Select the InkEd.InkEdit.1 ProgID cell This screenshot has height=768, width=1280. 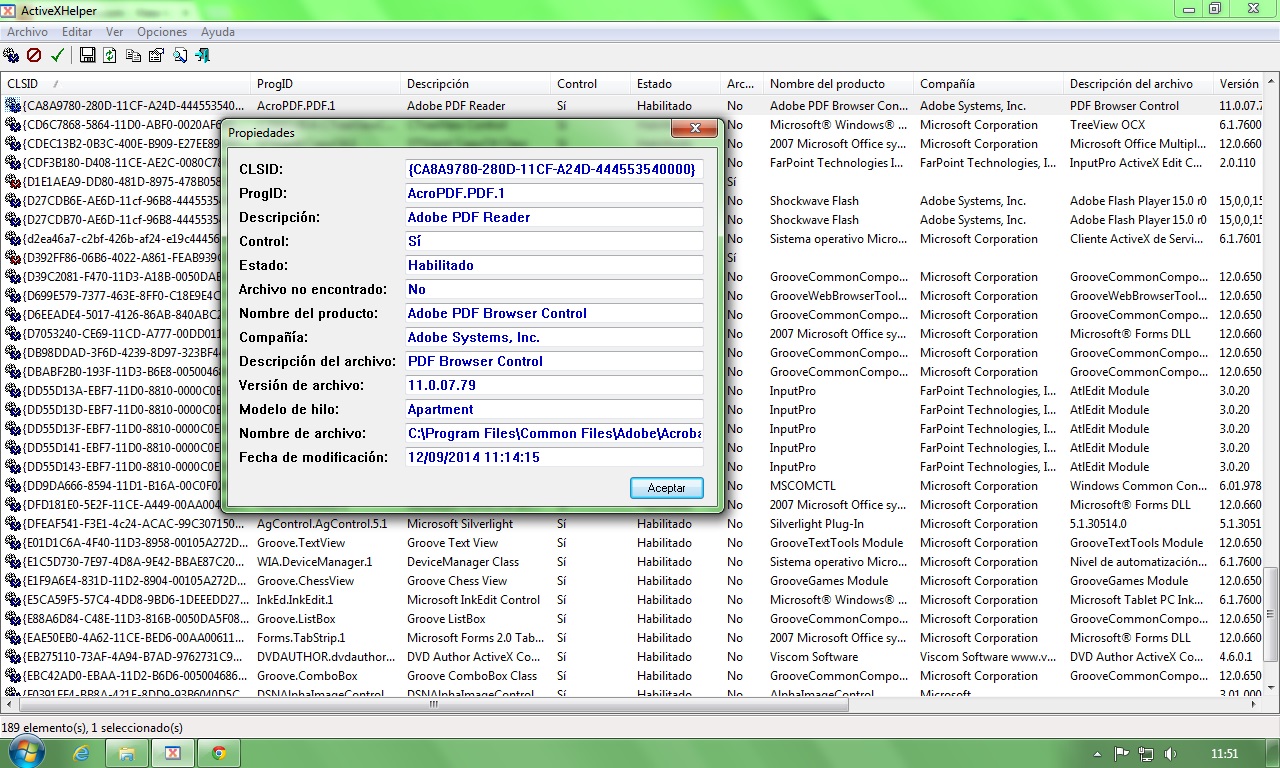295,600
